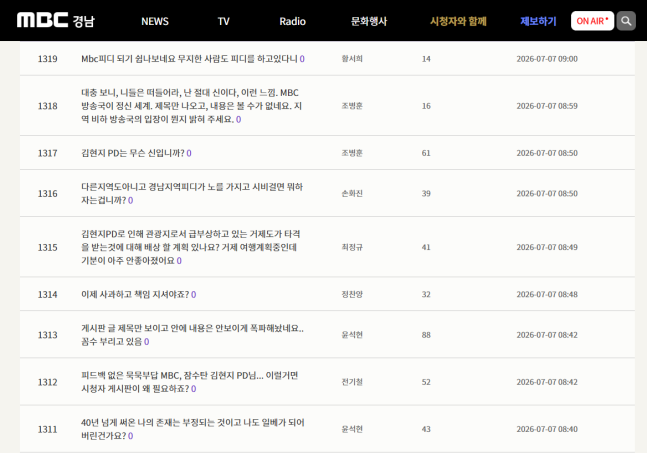The width and height of the screenshot is (647, 453).
Task: Open the Radio menu
Action: point(293,21)
